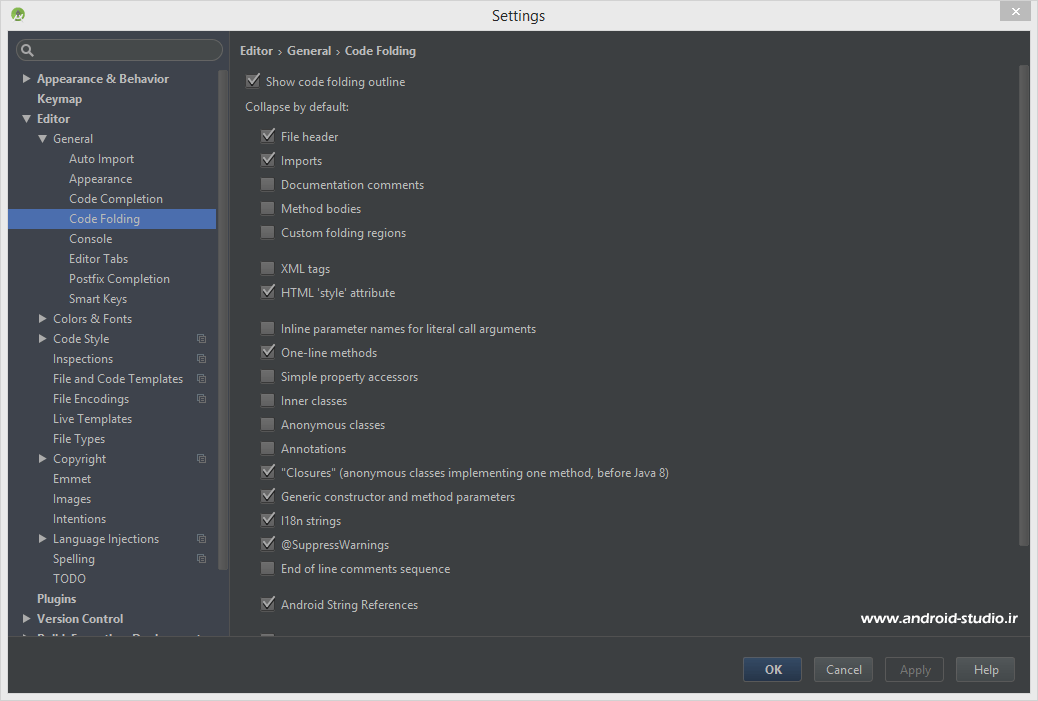Select Auto Import in the settings tree

point(101,159)
